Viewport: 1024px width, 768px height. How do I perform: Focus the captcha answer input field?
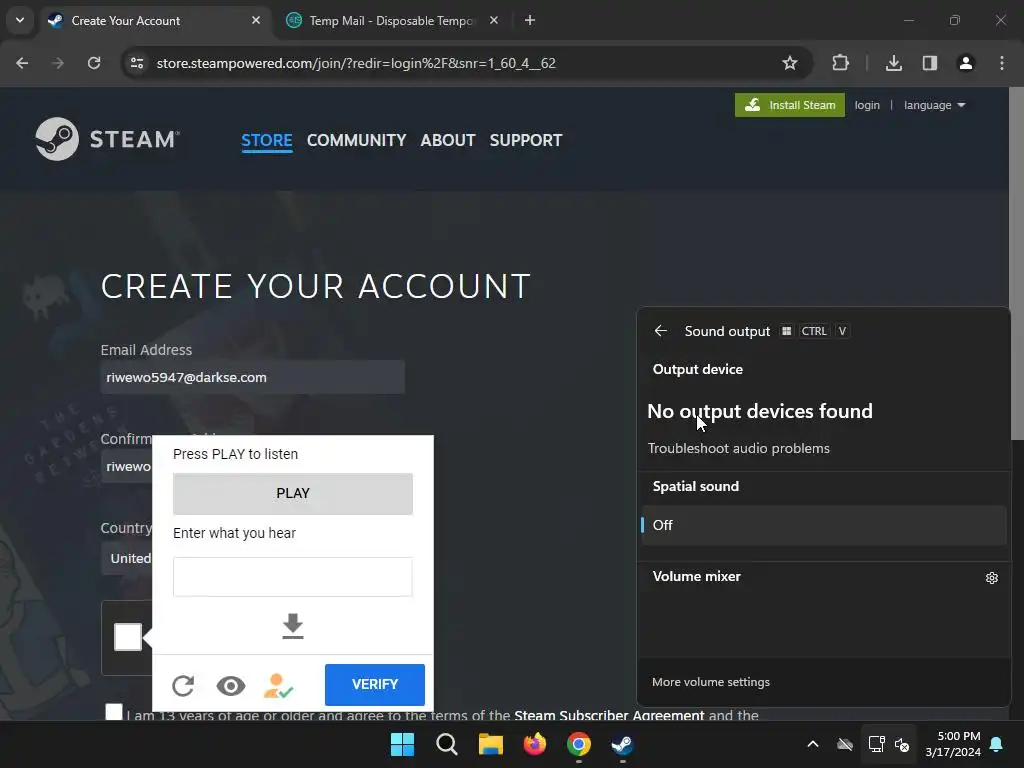coord(293,577)
